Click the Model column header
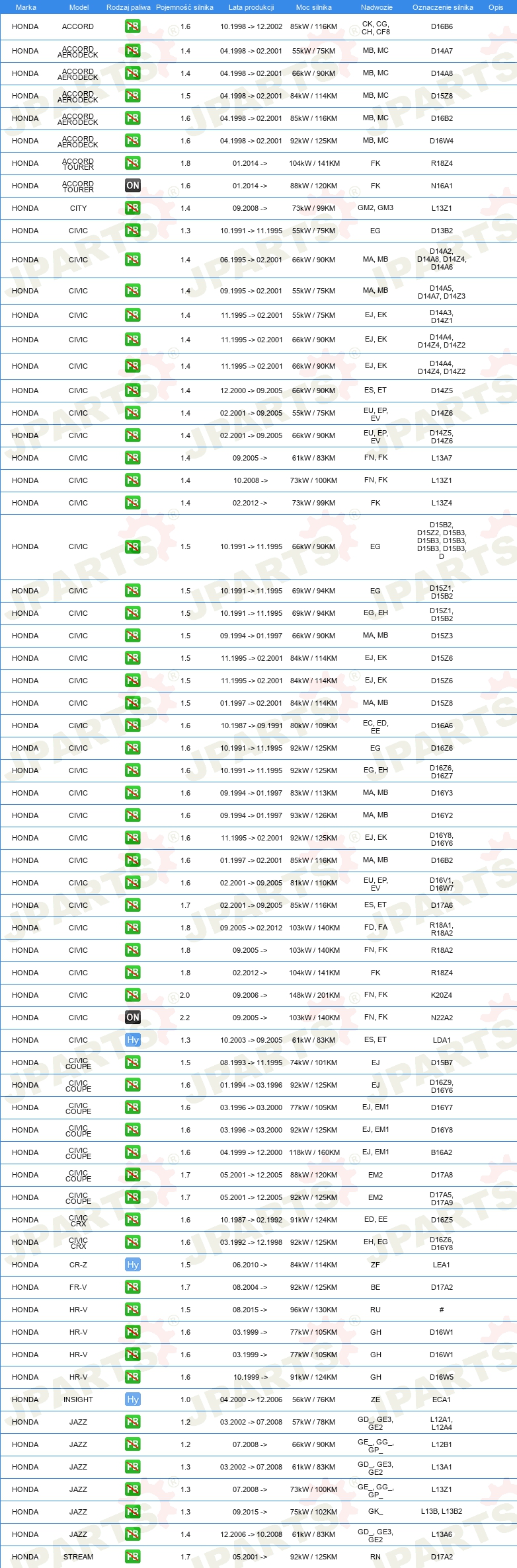The height and width of the screenshot is (1568, 517). coord(79,7)
